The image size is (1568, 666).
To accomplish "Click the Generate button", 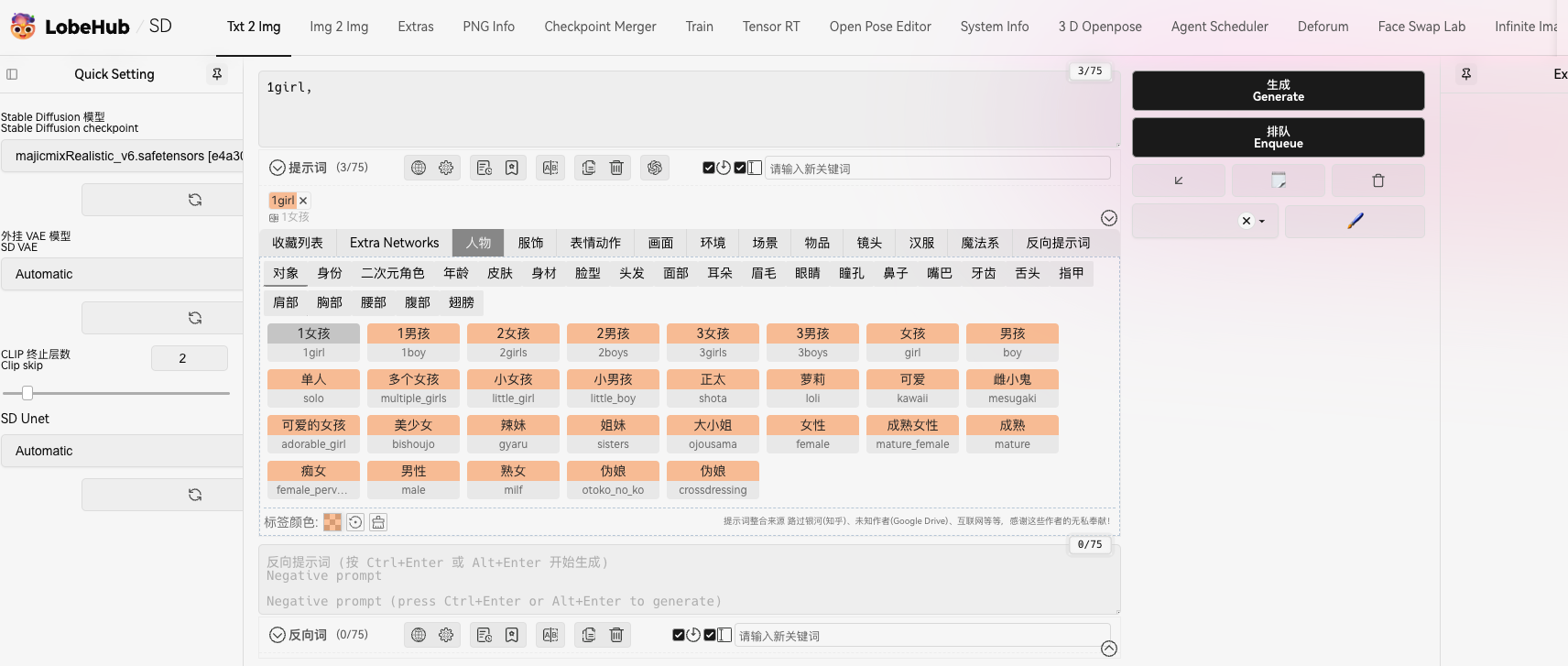I will coord(1279,91).
